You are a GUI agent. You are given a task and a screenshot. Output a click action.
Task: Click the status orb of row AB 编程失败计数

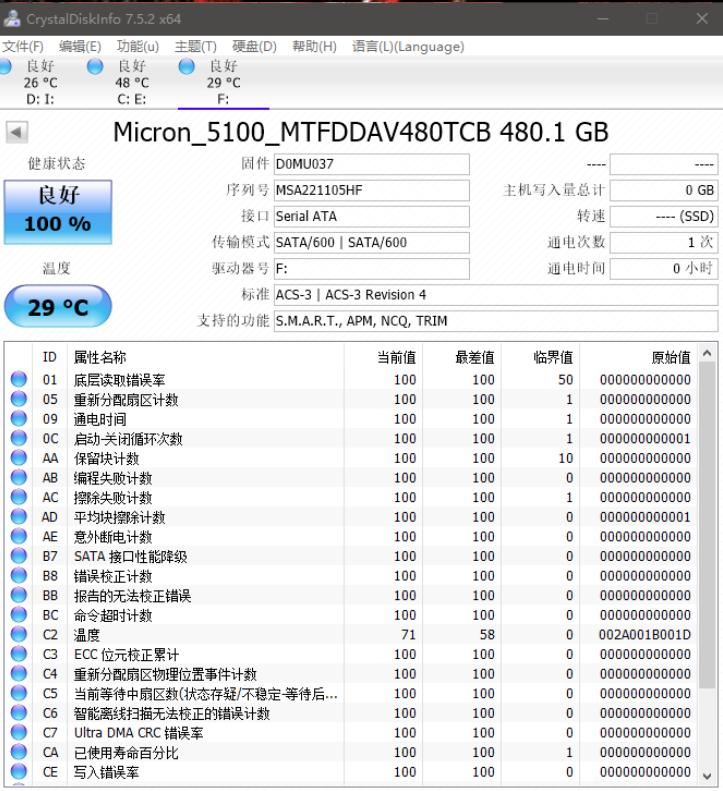pyautogui.click(x=19, y=478)
